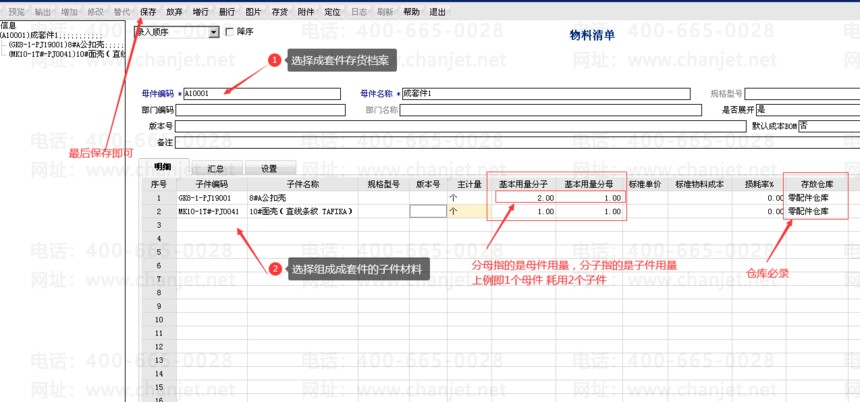Click cell GKB-1-PJ19001 in 子件编码 column
This screenshot has height=402, width=860.
click(x=212, y=198)
